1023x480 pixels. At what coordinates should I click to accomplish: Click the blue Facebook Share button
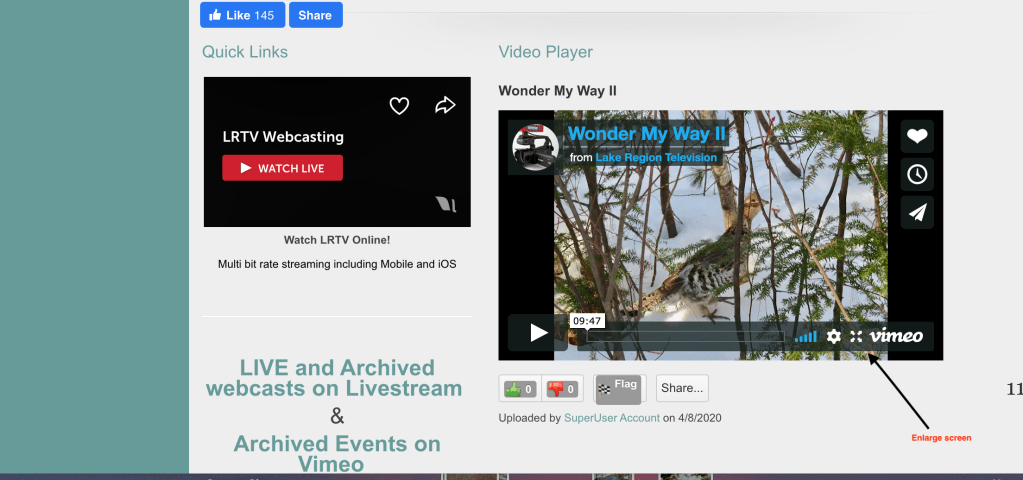(315, 15)
